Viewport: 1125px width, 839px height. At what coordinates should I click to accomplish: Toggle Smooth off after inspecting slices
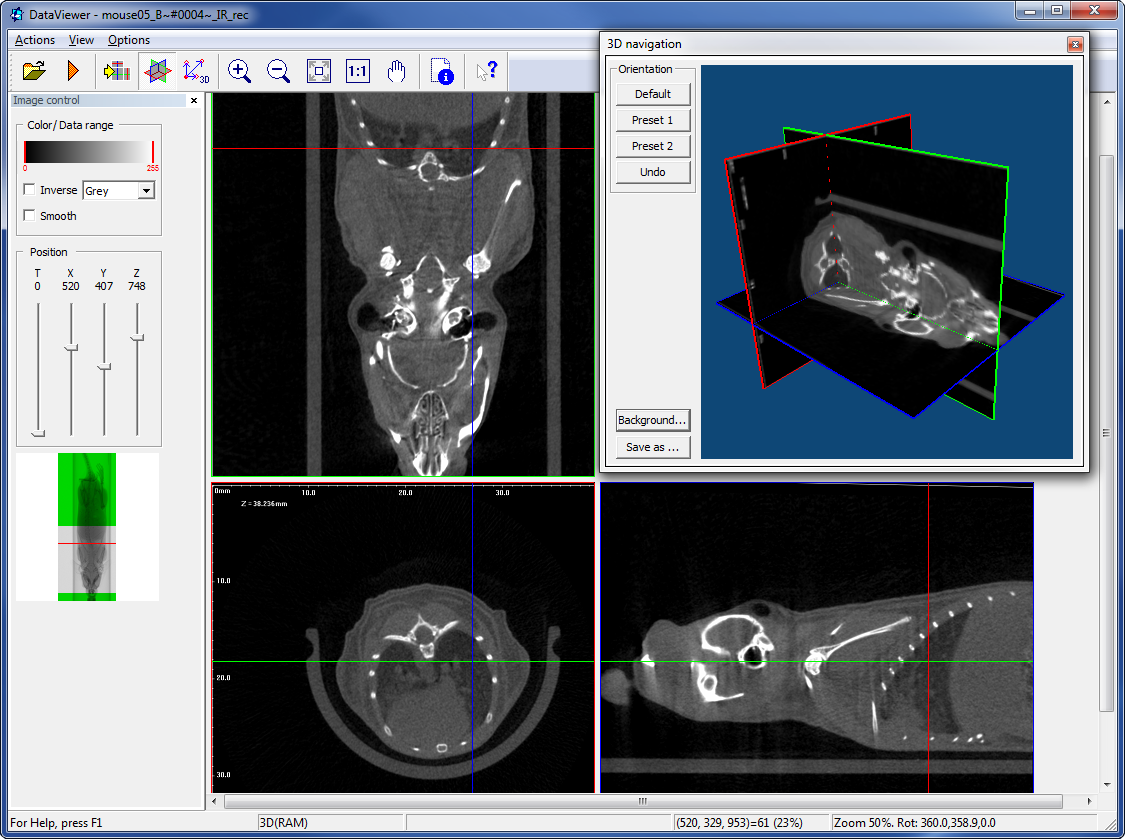(27, 215)
